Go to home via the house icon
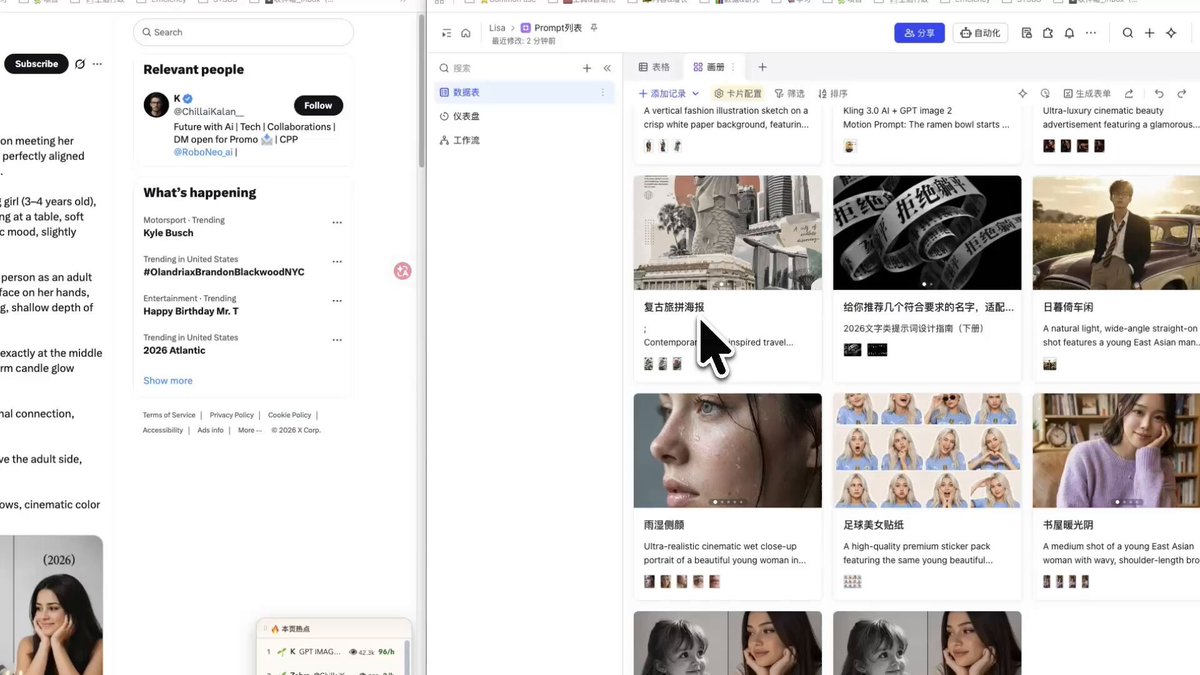Screen dimensions: 1200x675 pos(466,33)
